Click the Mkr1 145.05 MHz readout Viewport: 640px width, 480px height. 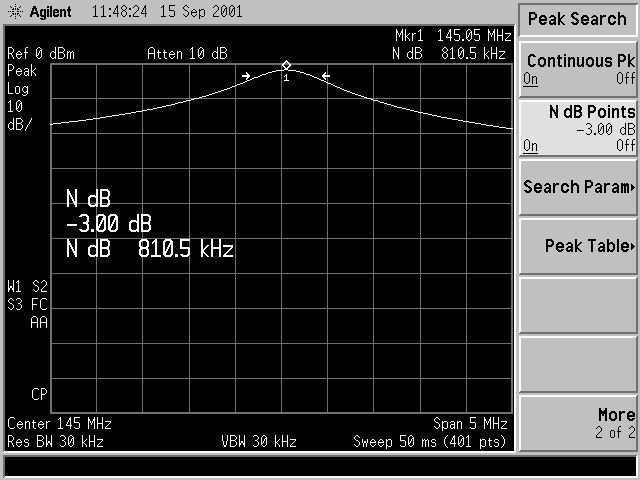coord(453,36)
